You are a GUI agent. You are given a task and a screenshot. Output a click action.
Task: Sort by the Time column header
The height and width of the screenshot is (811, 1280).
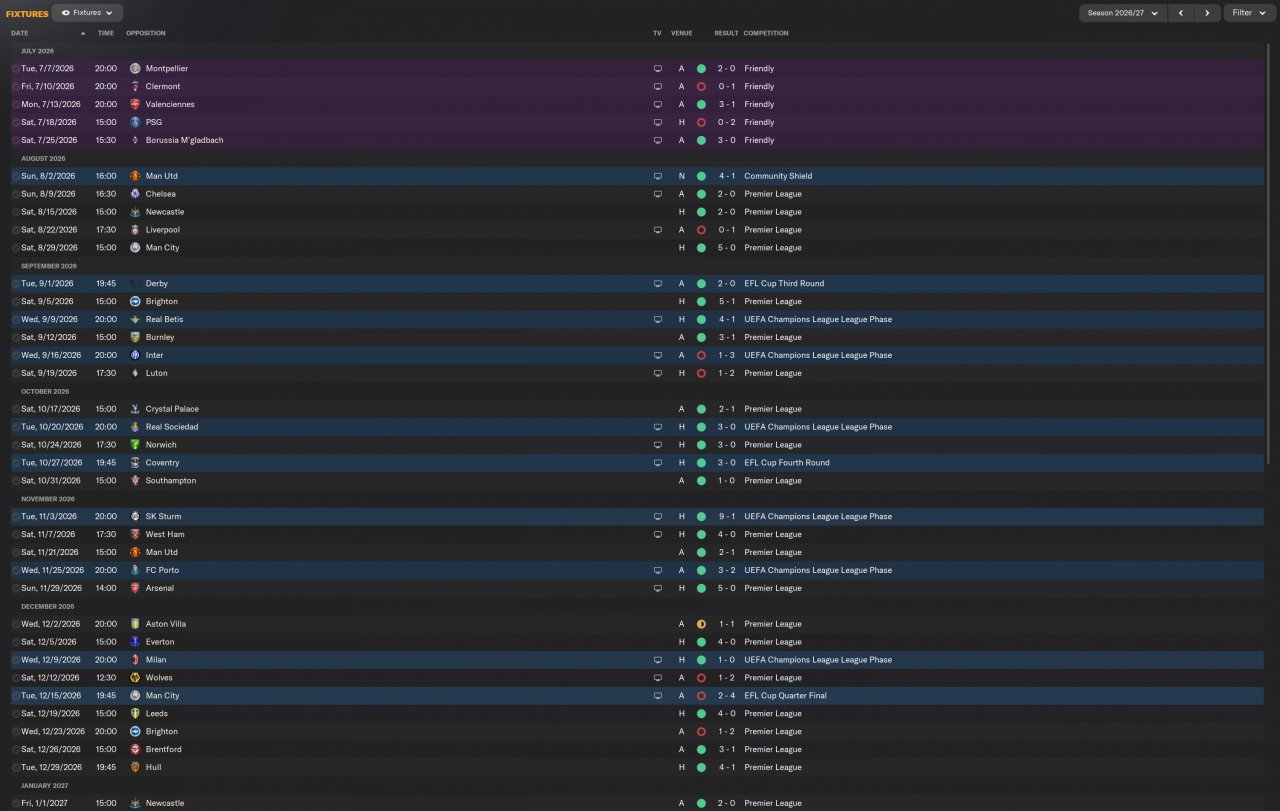(x=106, y=33)
